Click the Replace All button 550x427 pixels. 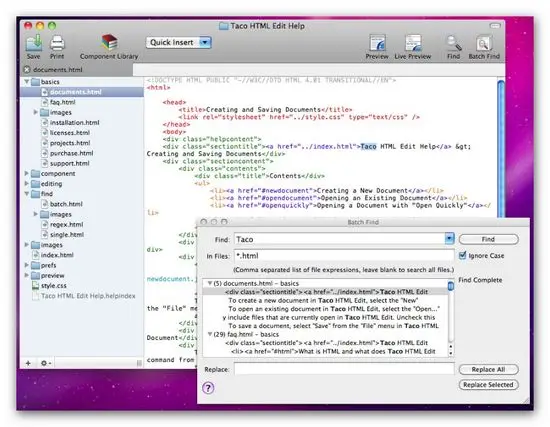coord(488,369)
